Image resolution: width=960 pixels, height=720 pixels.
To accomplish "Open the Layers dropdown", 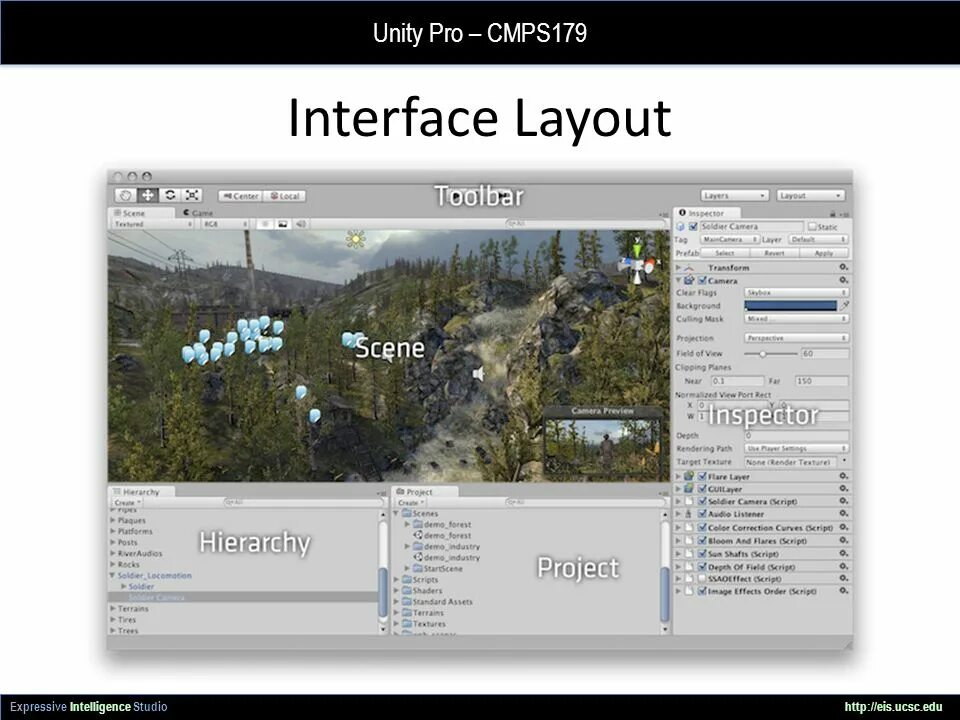I will (x=734, y=195).
